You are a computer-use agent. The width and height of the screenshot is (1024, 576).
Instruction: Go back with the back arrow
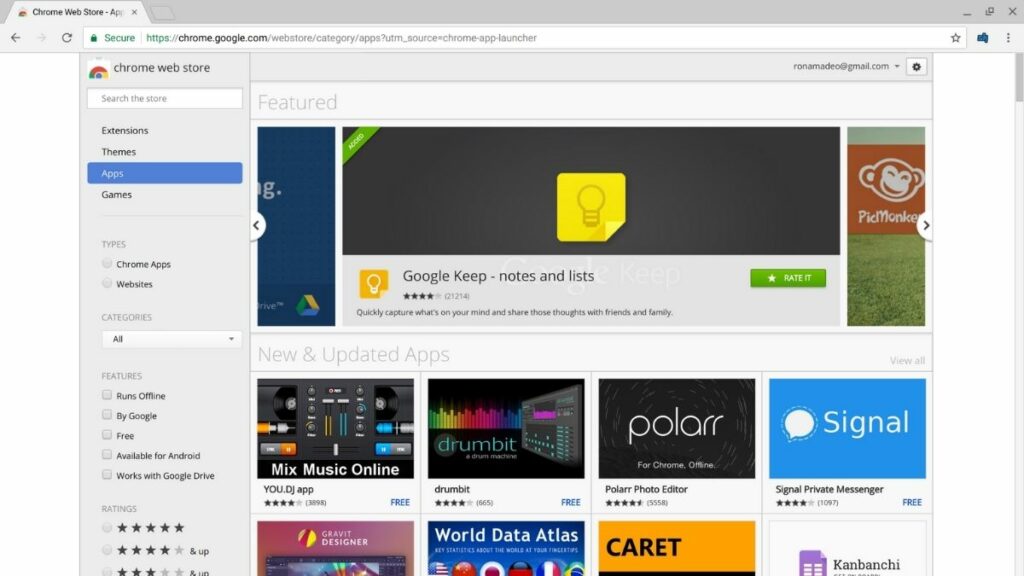point(15,37)
